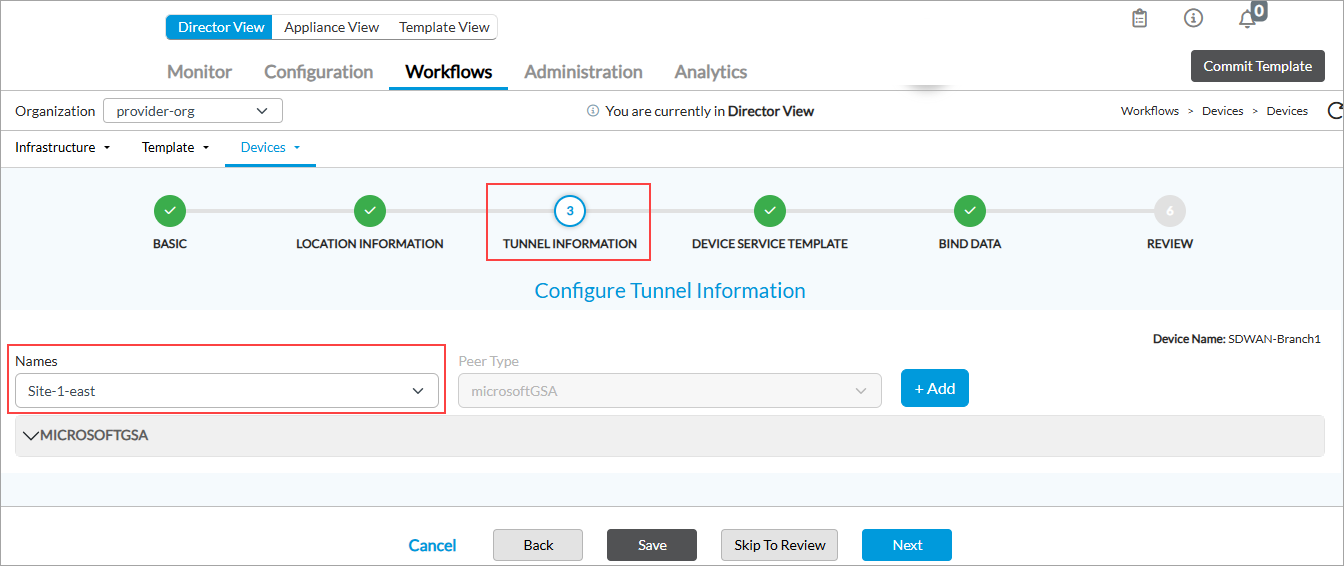Go to the Basic step checkmark
Screen dimensions: 1344x566
tap(170, 211)
